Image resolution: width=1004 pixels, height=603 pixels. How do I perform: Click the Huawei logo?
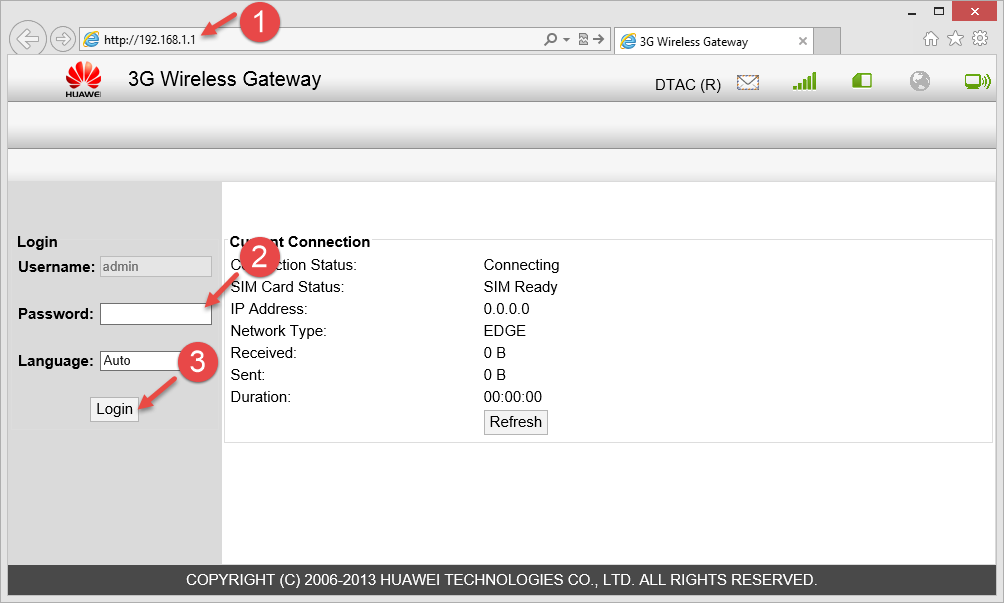click(x=83, y=79)
